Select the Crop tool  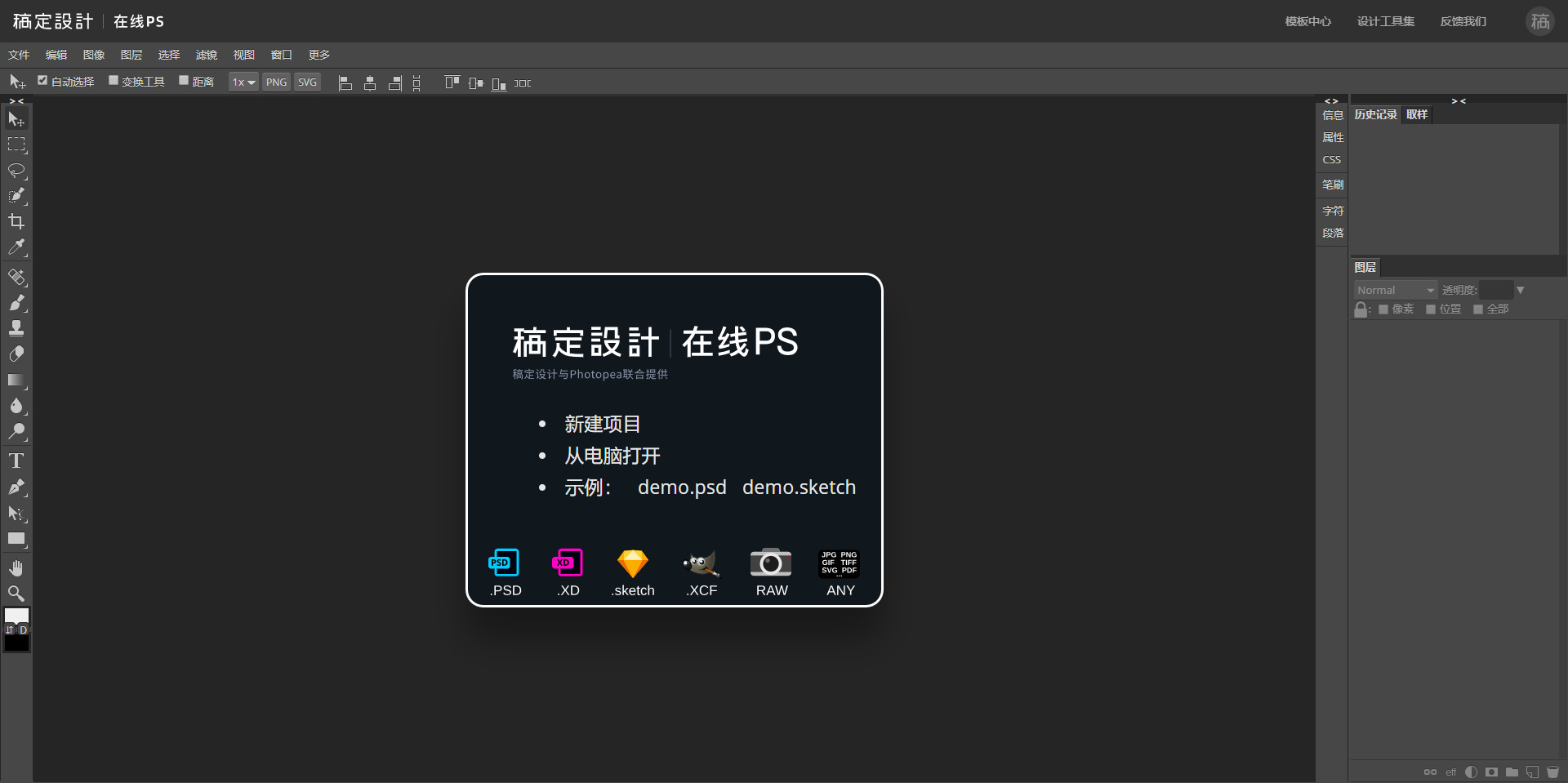[16, 222]
